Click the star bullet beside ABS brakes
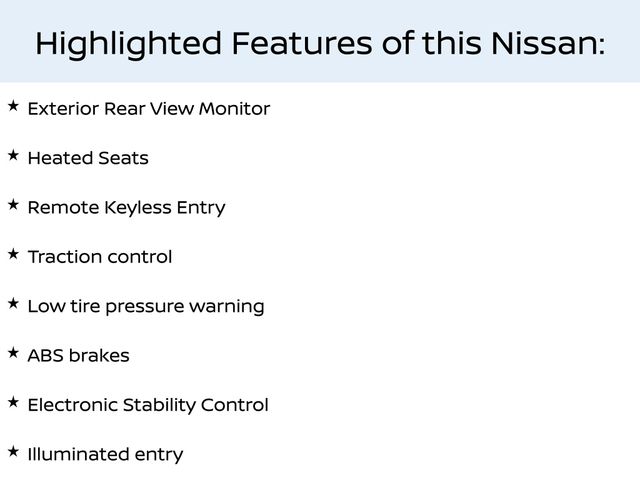This screenshot has height=480, width=640. pyautogui.click(x=12, y=353)
